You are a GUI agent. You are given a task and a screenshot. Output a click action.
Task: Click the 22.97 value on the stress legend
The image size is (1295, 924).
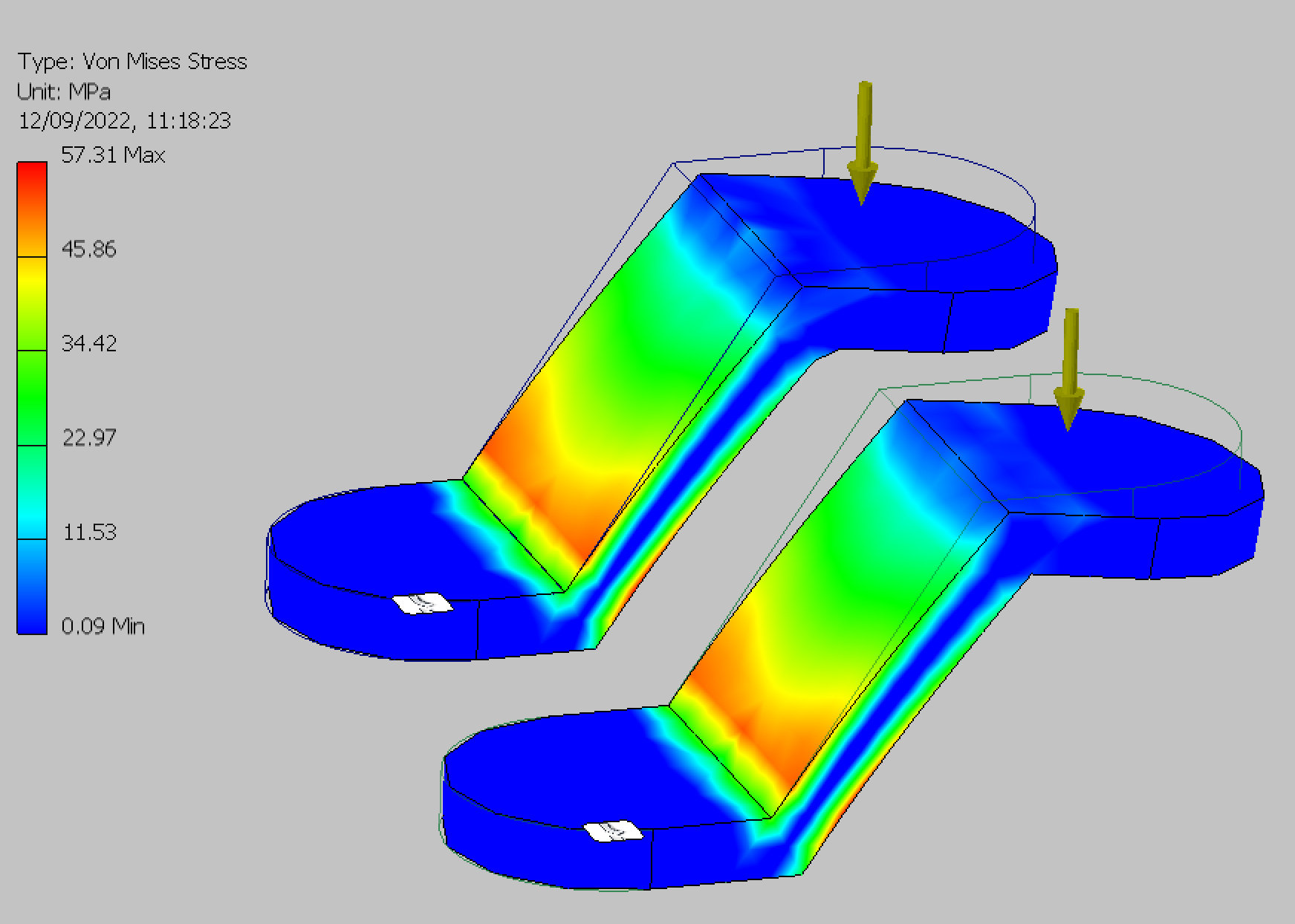click(x=88, y=437)
